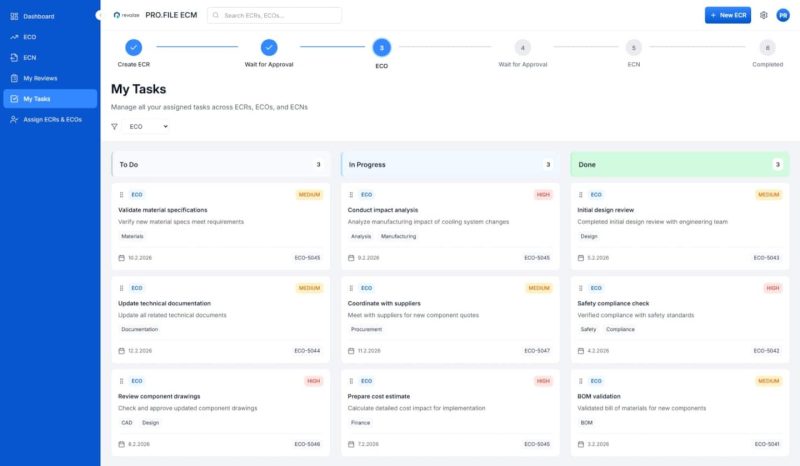Select My Tasks sidebar item

50,99
